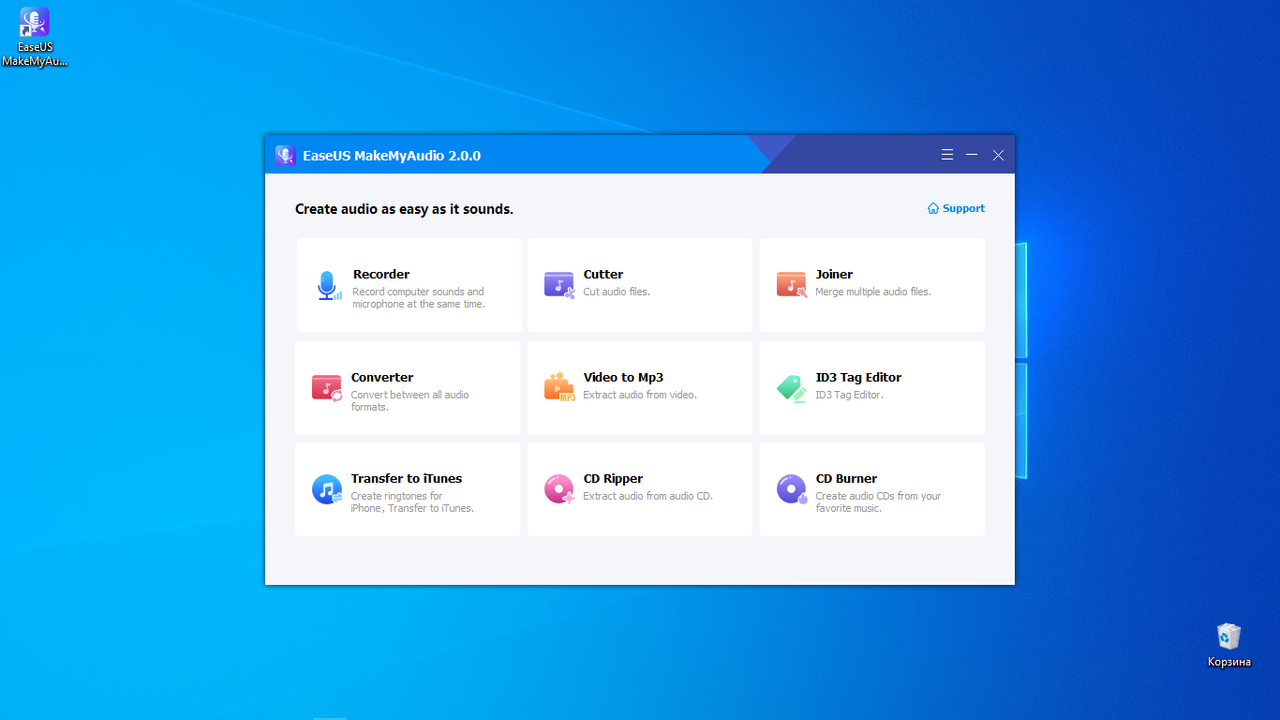Click the Cutter purple folder icon
This screenshot has height=720, width=1280.
[x=559, y=285]
